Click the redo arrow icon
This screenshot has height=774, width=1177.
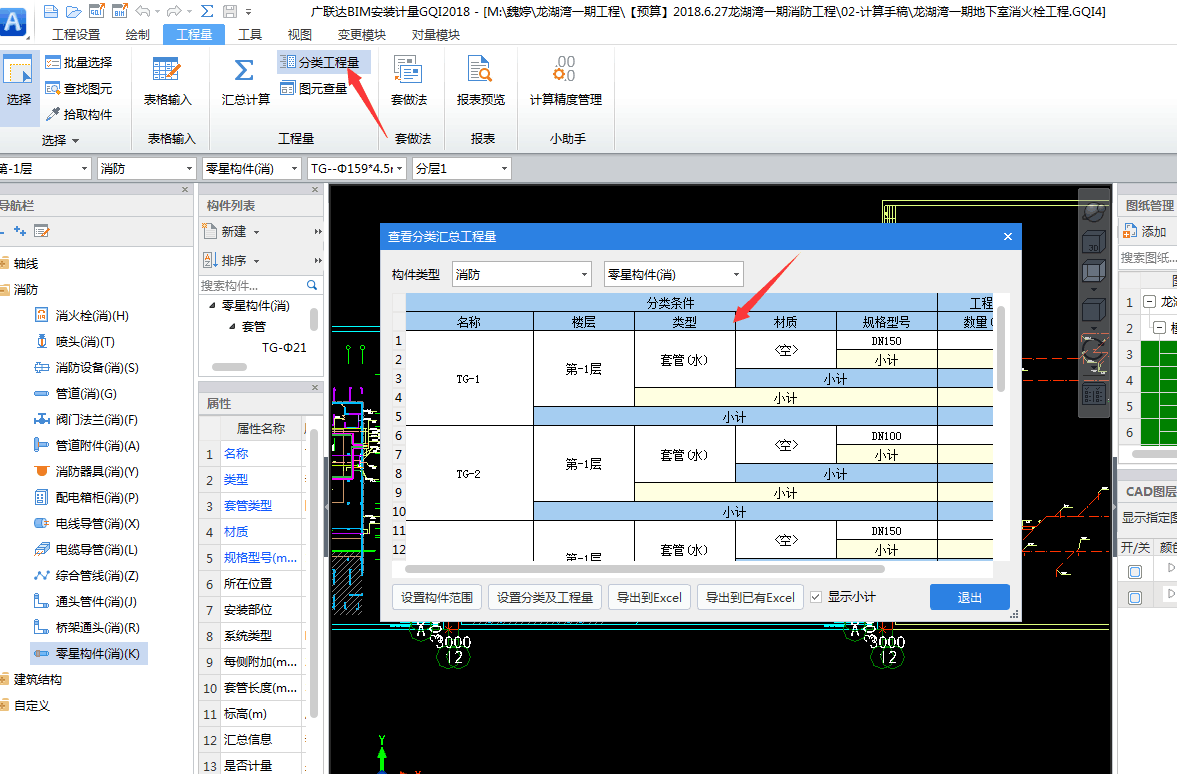coord(174,11)
